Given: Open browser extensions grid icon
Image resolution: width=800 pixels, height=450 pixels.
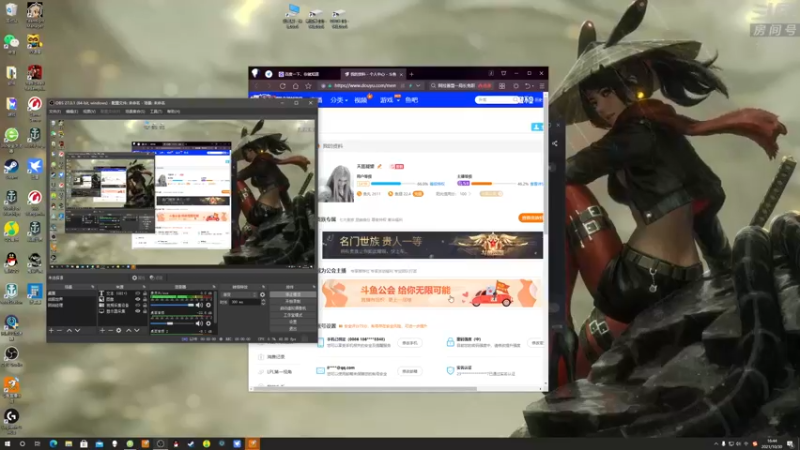Looking at the screenshot, I should (502, 86).
